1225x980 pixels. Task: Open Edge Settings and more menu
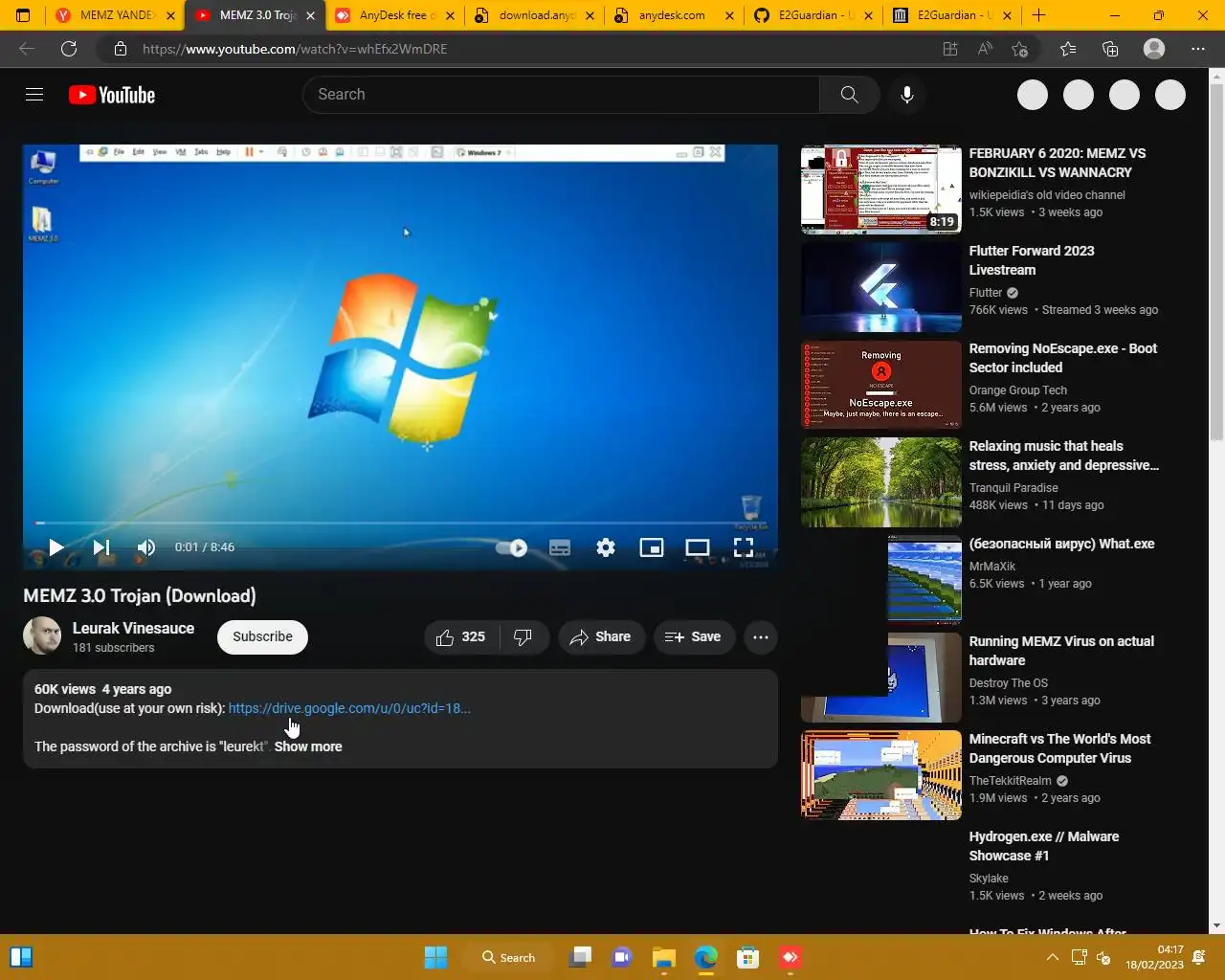pyautogui.click(x=1197, y=49)
